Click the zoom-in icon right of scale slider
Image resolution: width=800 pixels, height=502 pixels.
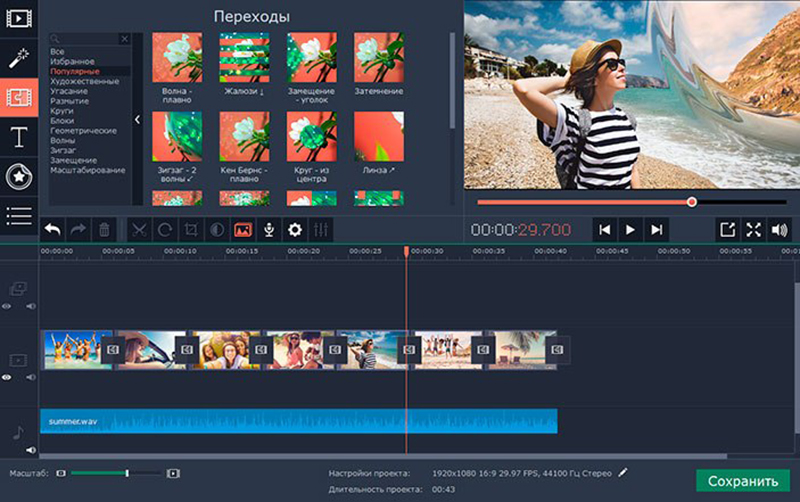pyautogui.click(x=173, y=473)
